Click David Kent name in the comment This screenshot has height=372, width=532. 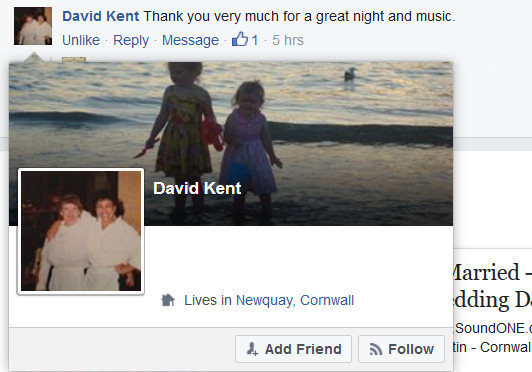pos(101,16)
